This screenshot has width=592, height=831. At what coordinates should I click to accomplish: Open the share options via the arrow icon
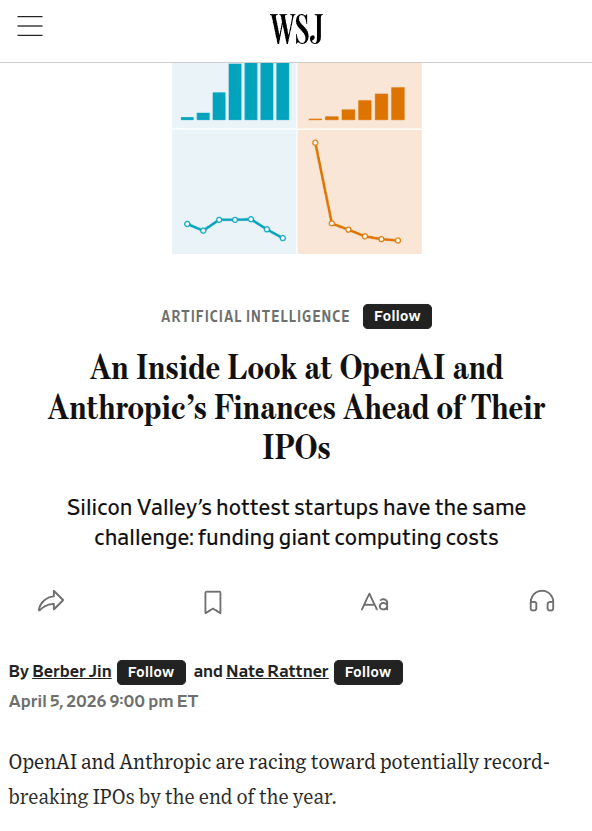click(x=50, y=600)
